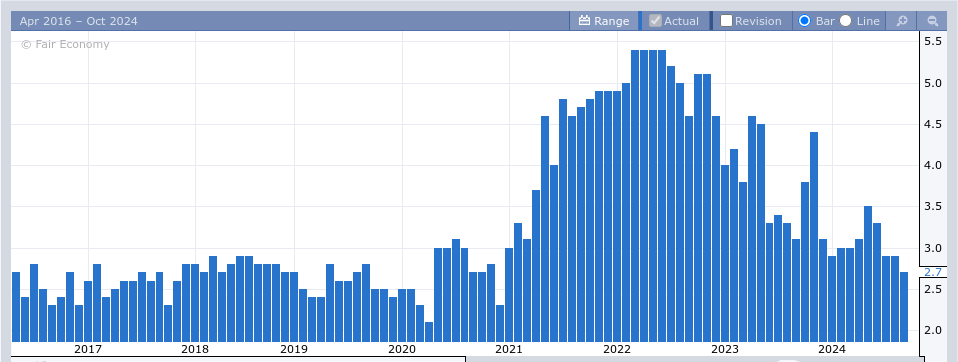Click the 2.5 value on the y-axis
The height and width of the screenshot is (362, 958).
click(932, 289)
